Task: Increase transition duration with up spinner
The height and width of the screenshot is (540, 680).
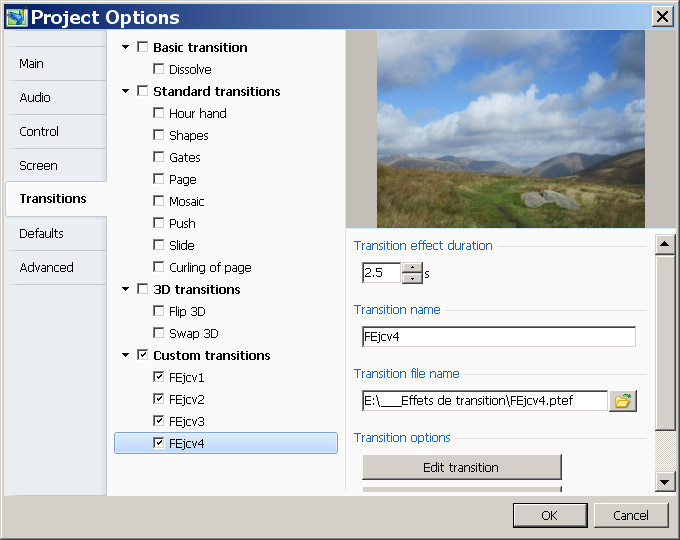Action: click(x=412, y=268)
